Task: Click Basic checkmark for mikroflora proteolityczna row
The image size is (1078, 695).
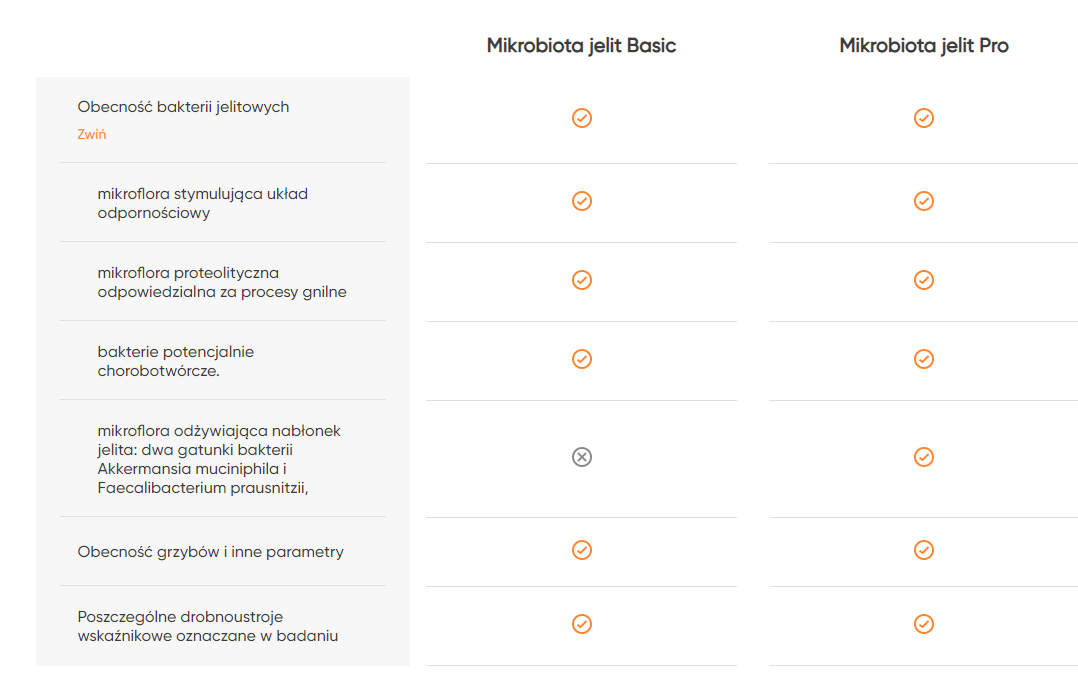Action: [x=582, y=280]
